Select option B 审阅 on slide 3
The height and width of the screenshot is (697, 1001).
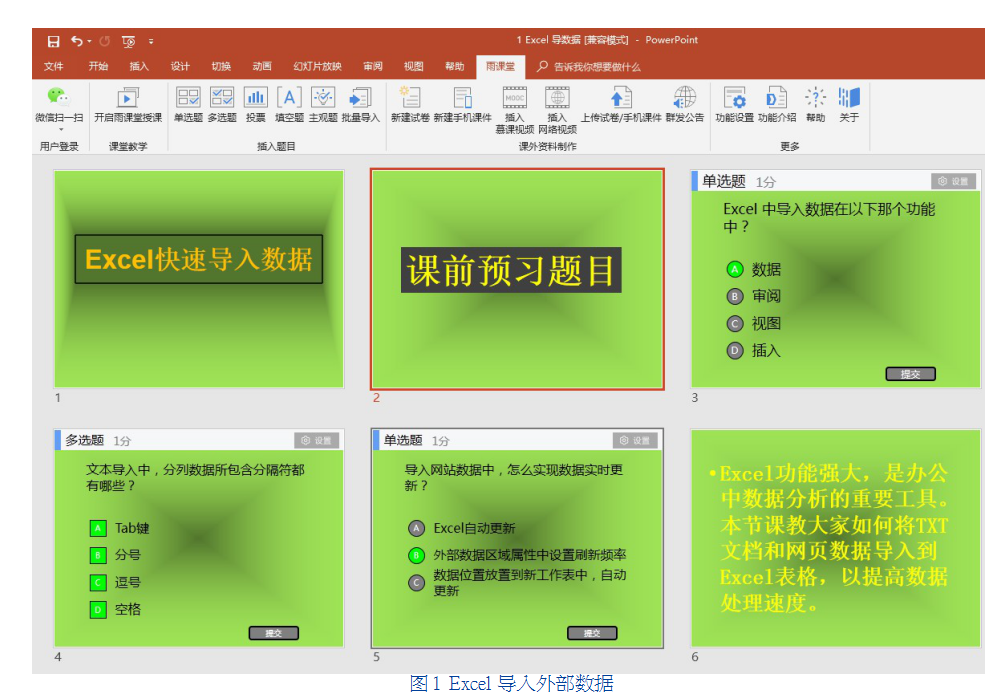click(x=735, y=296)
